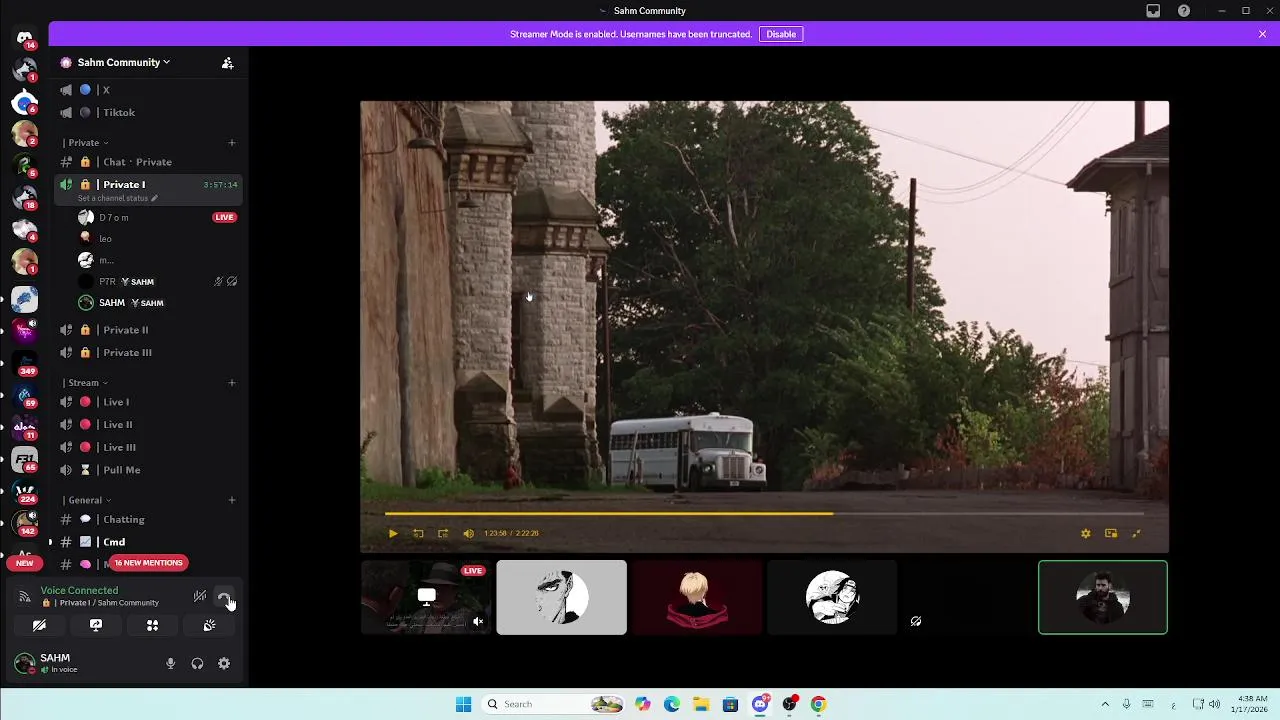Select the LIVE stream thumbnail tile
The height and width of the screenshot is (720, 1280).
pos(426,597)
